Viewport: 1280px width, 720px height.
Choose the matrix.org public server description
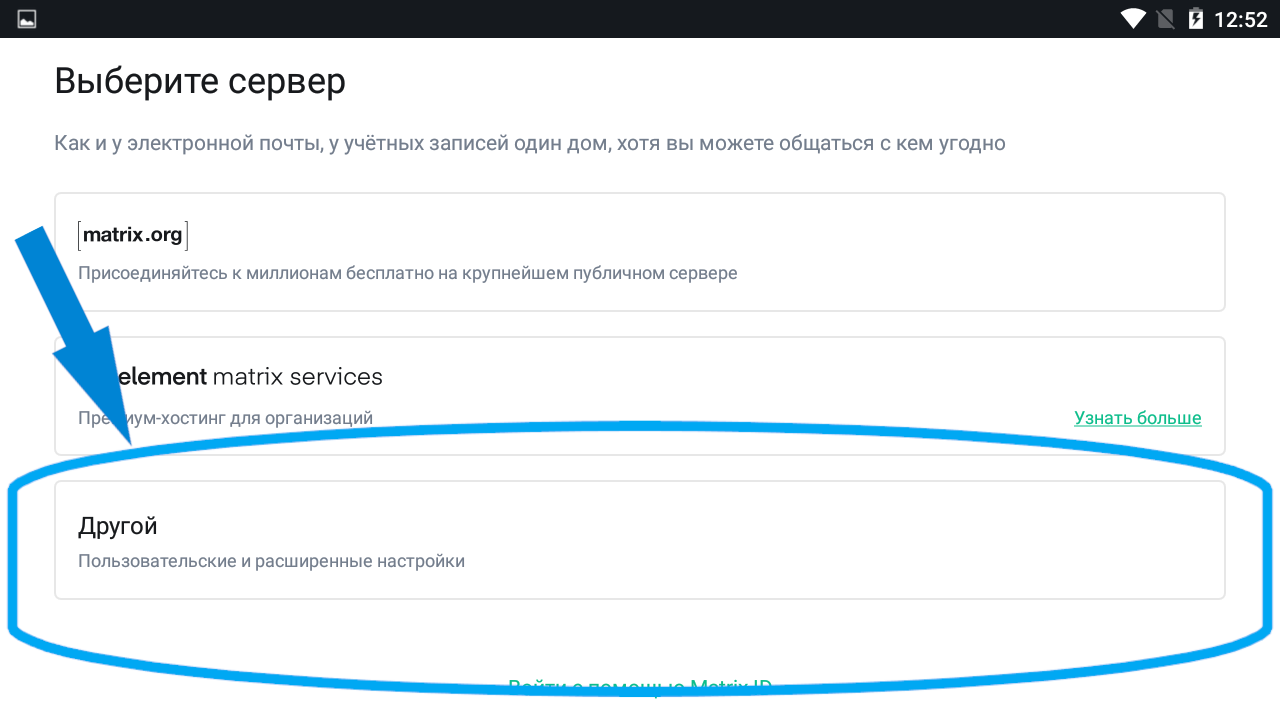click(x=408, y=273)
